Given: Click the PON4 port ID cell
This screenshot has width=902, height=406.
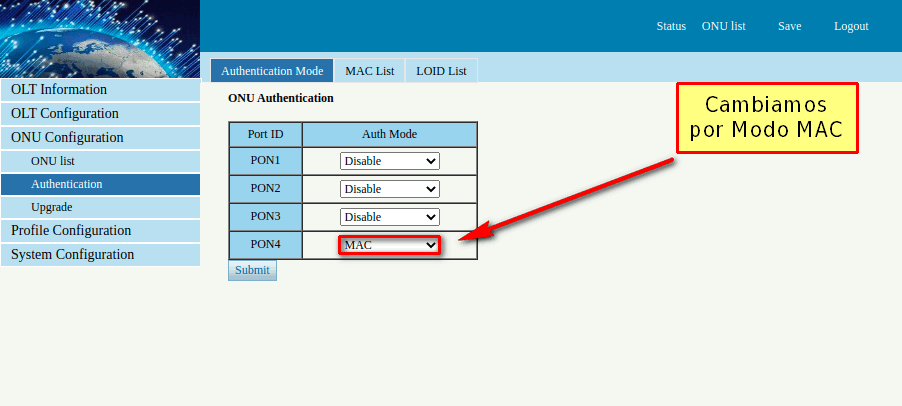Looking at the screenshot, I should tap(265, 245).
